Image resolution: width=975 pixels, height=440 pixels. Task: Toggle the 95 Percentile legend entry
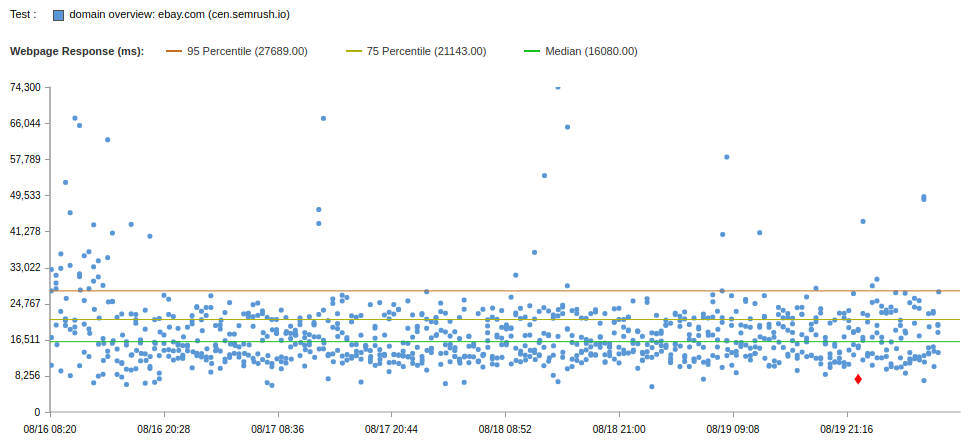[237, 52]
